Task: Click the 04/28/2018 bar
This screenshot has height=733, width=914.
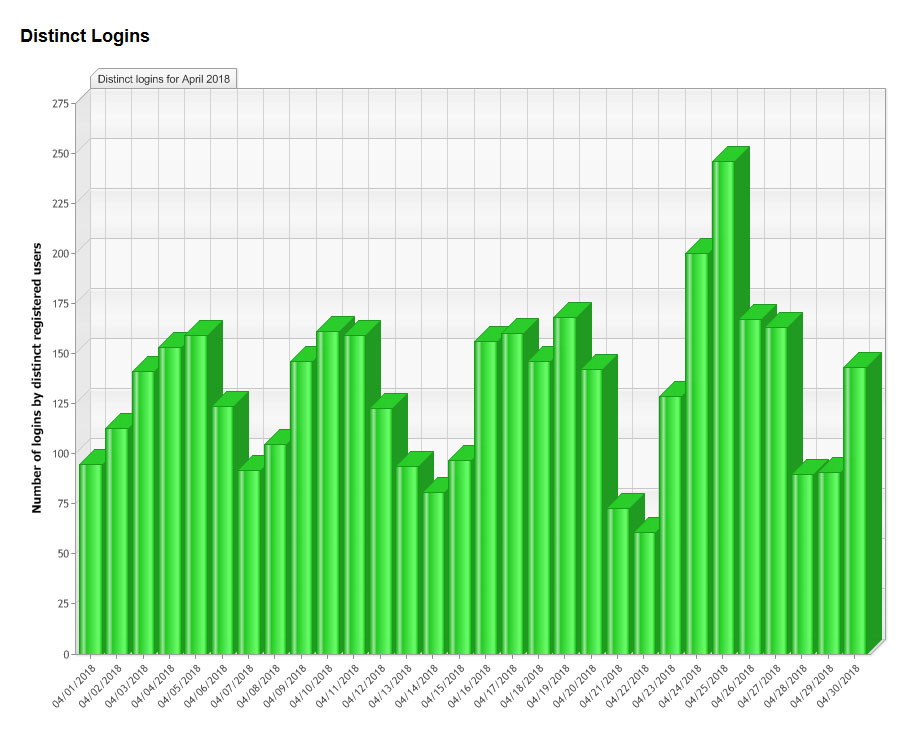Action: [x=802, y=563]
